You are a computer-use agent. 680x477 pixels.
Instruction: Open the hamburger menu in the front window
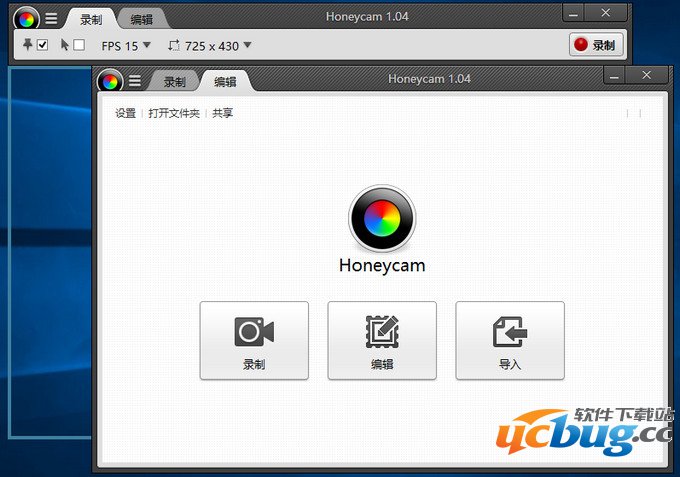[134, 81]
